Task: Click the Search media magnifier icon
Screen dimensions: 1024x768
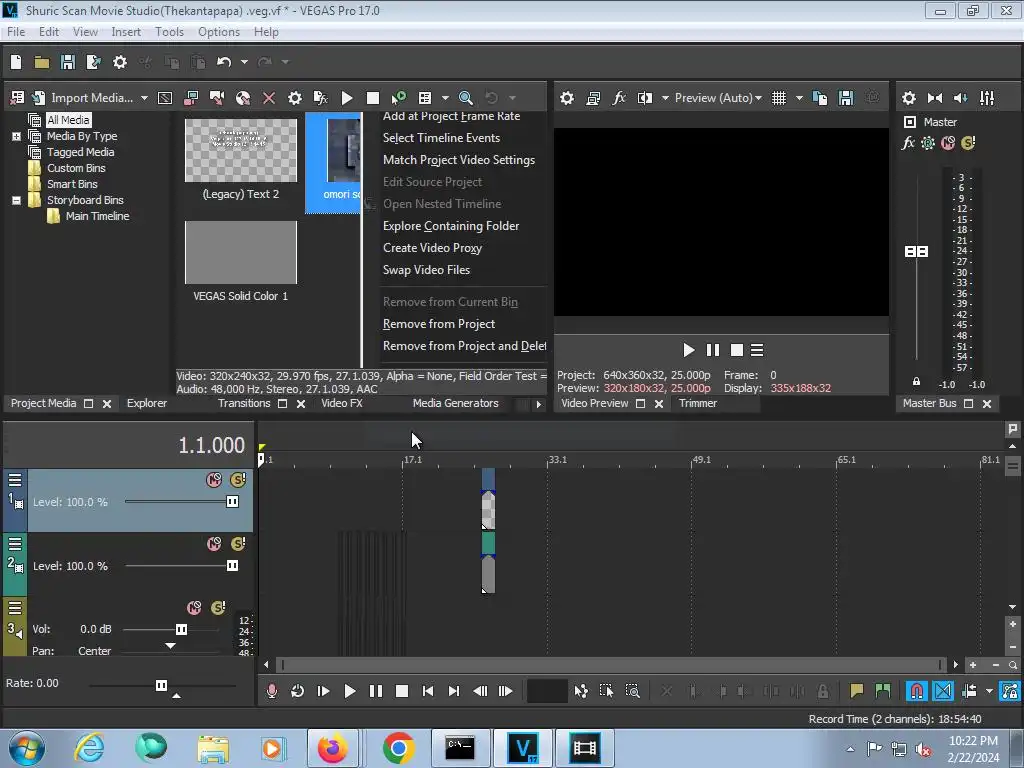Action: coord(466,98)
